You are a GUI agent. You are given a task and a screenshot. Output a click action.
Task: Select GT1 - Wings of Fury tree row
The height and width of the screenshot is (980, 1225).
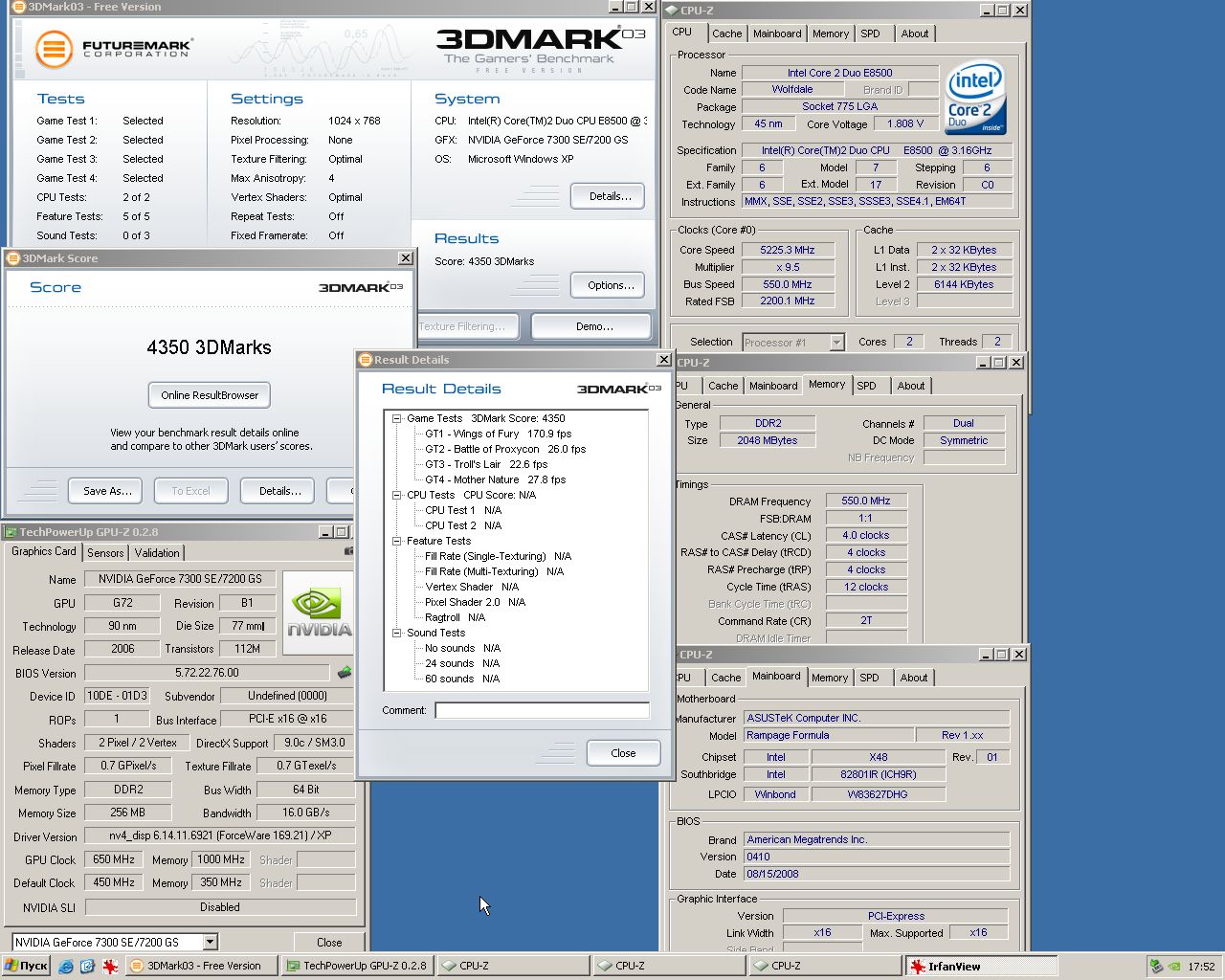tap(498, 434)
